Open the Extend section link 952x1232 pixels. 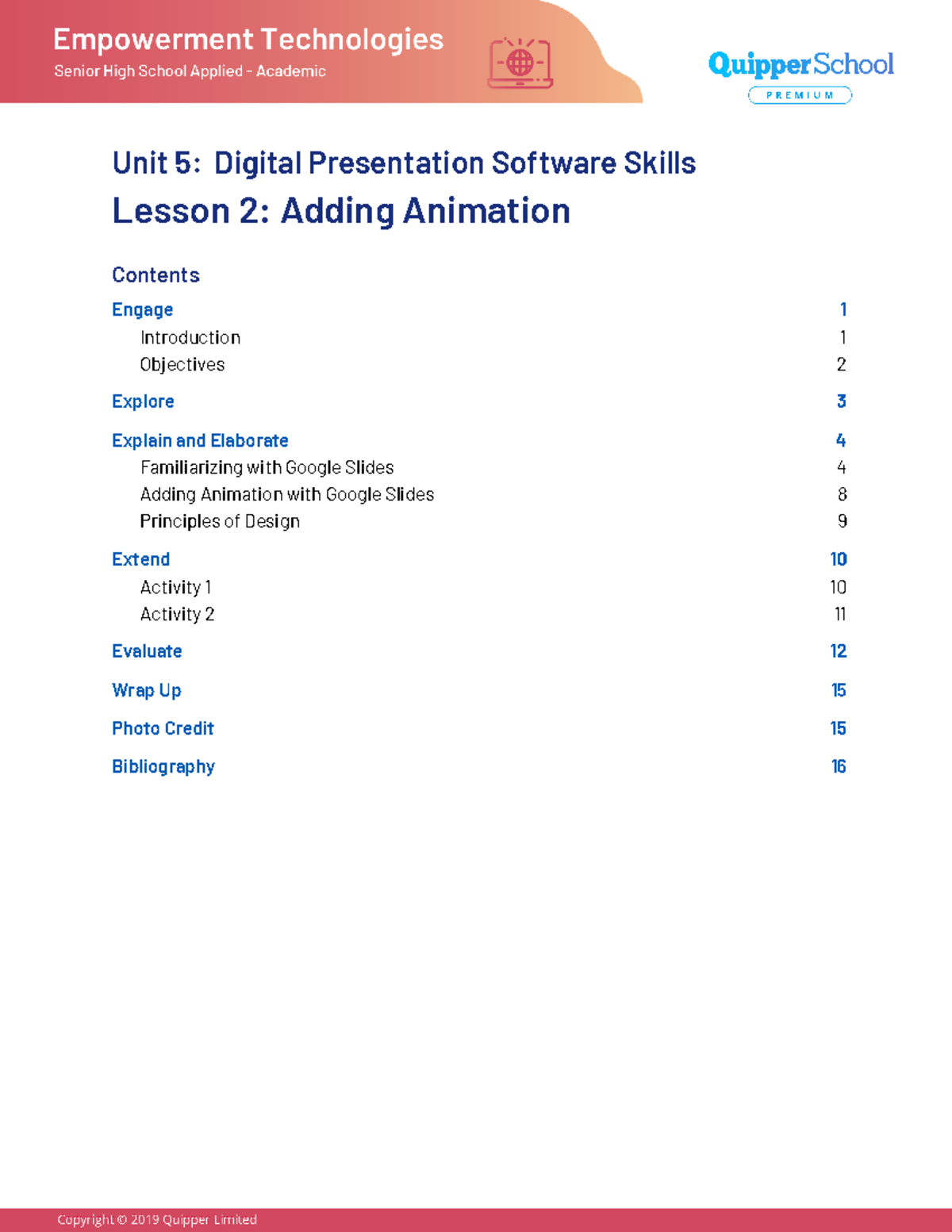pyautogui.click(x=141, y=559)
